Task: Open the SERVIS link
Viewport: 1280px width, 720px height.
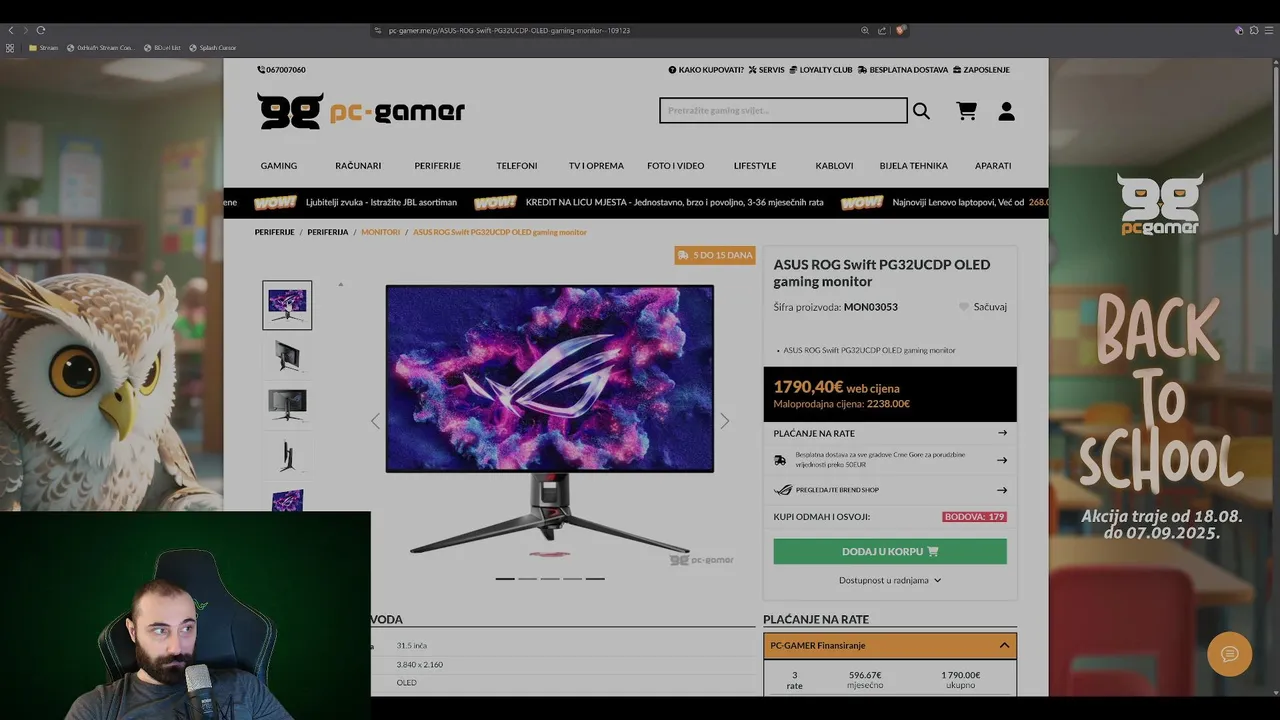Action: click(x=766, y=70)
